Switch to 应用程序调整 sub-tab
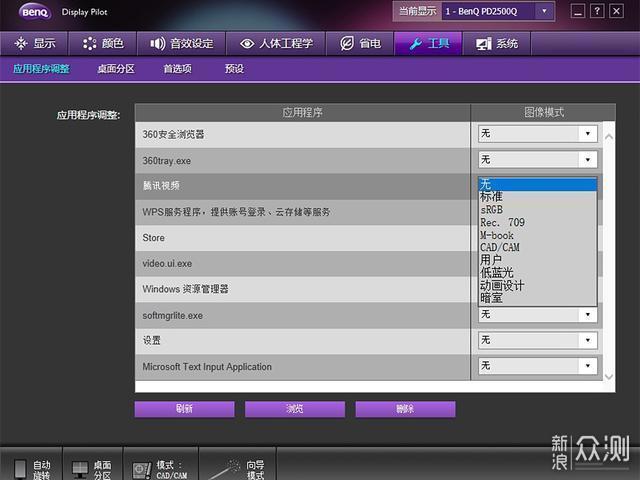Screen dimensions: 640x480 pos(41,69)
